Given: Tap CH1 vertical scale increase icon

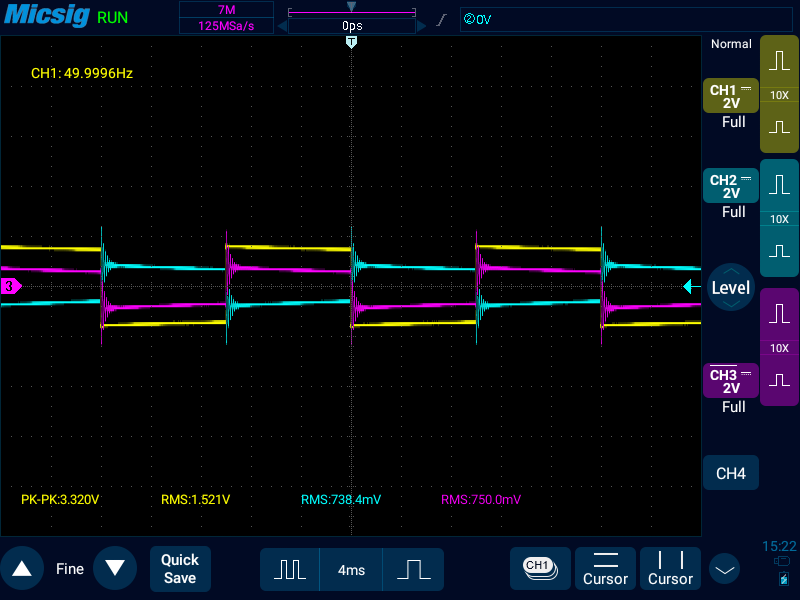Looking at the screenshot, I should click(779, 62).
